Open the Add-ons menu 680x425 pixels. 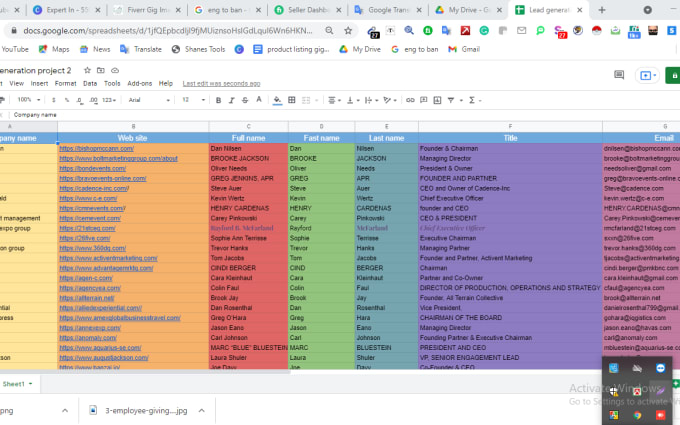139,83
